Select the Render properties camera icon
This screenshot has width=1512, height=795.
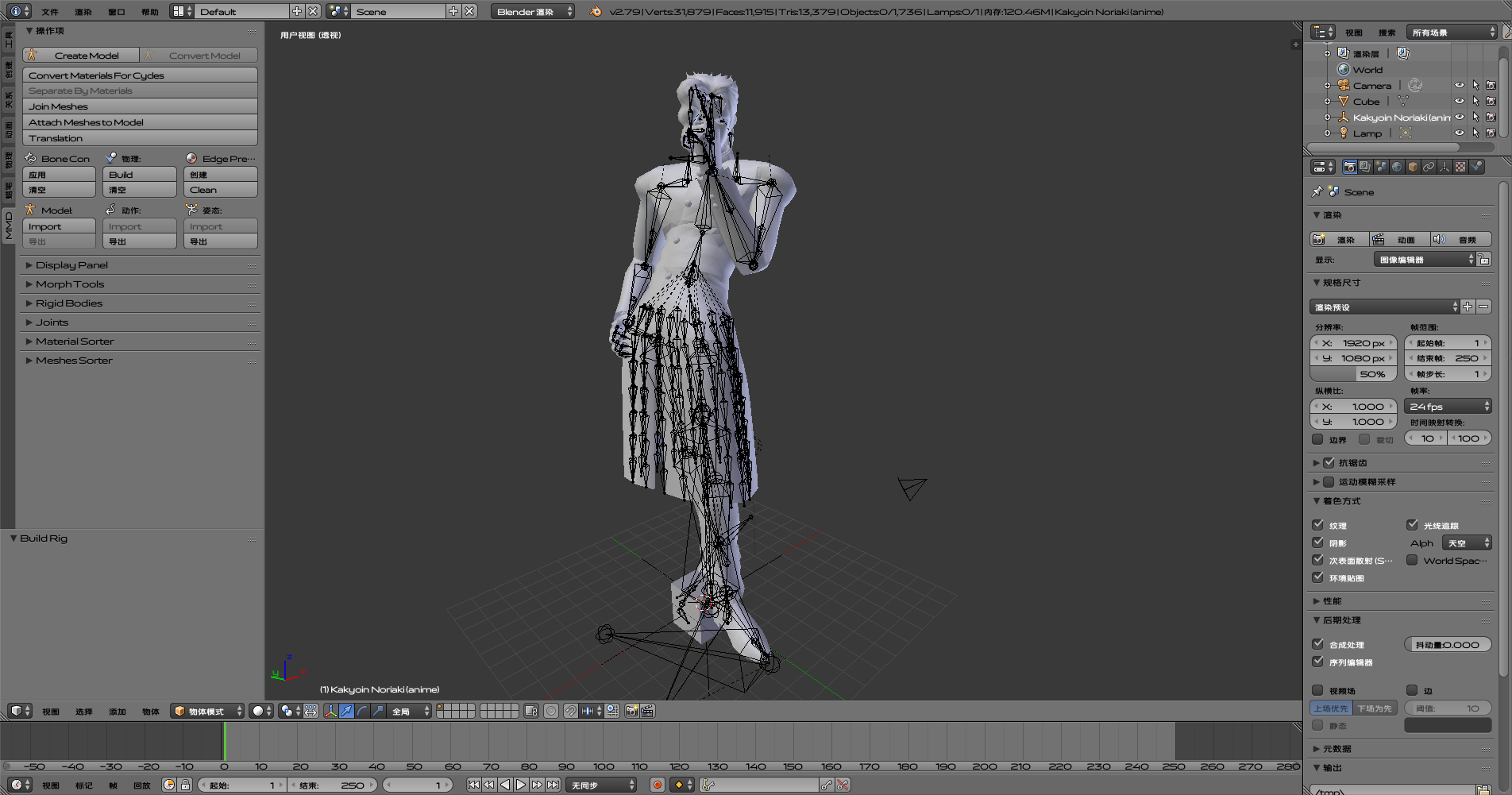[x=1350, y=167]
